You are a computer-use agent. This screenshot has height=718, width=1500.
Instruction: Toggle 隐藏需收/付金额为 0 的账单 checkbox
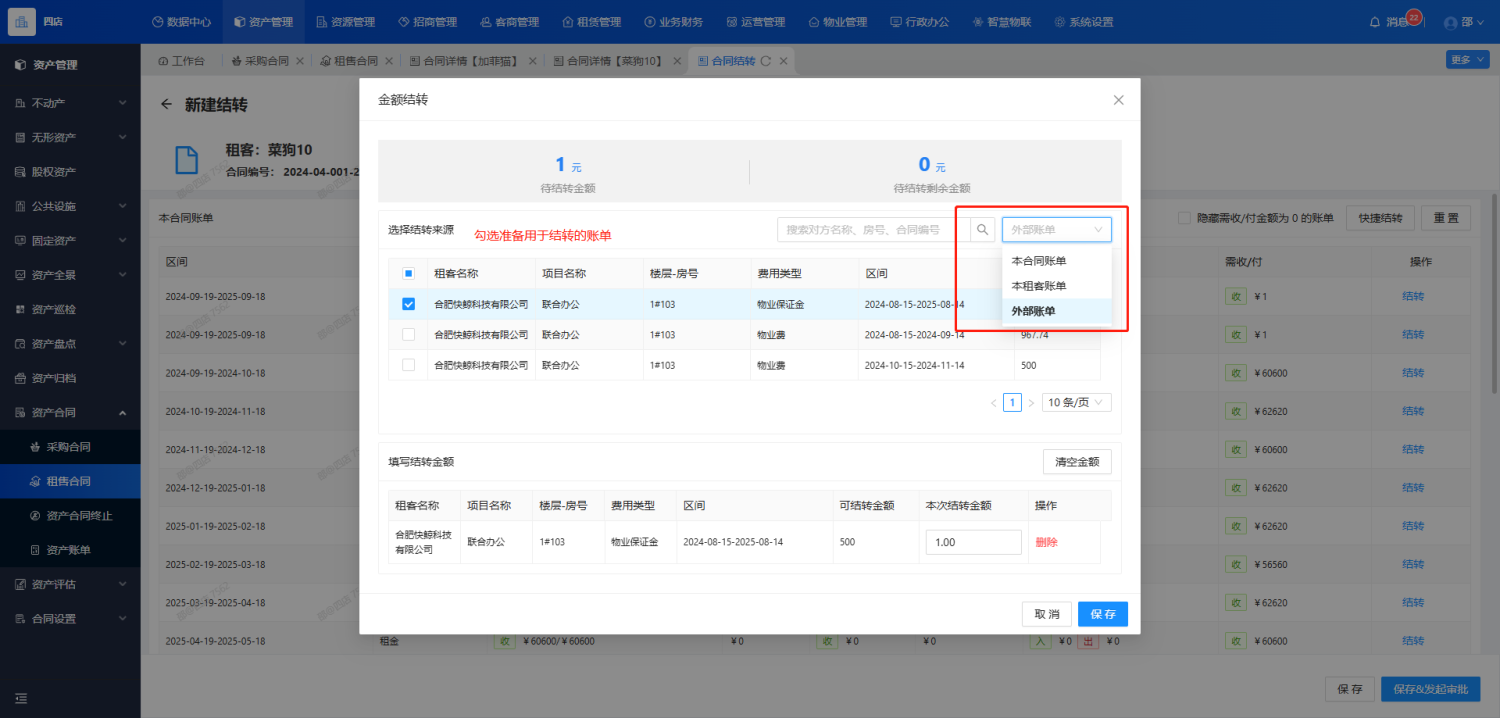tap(1184, 218)
